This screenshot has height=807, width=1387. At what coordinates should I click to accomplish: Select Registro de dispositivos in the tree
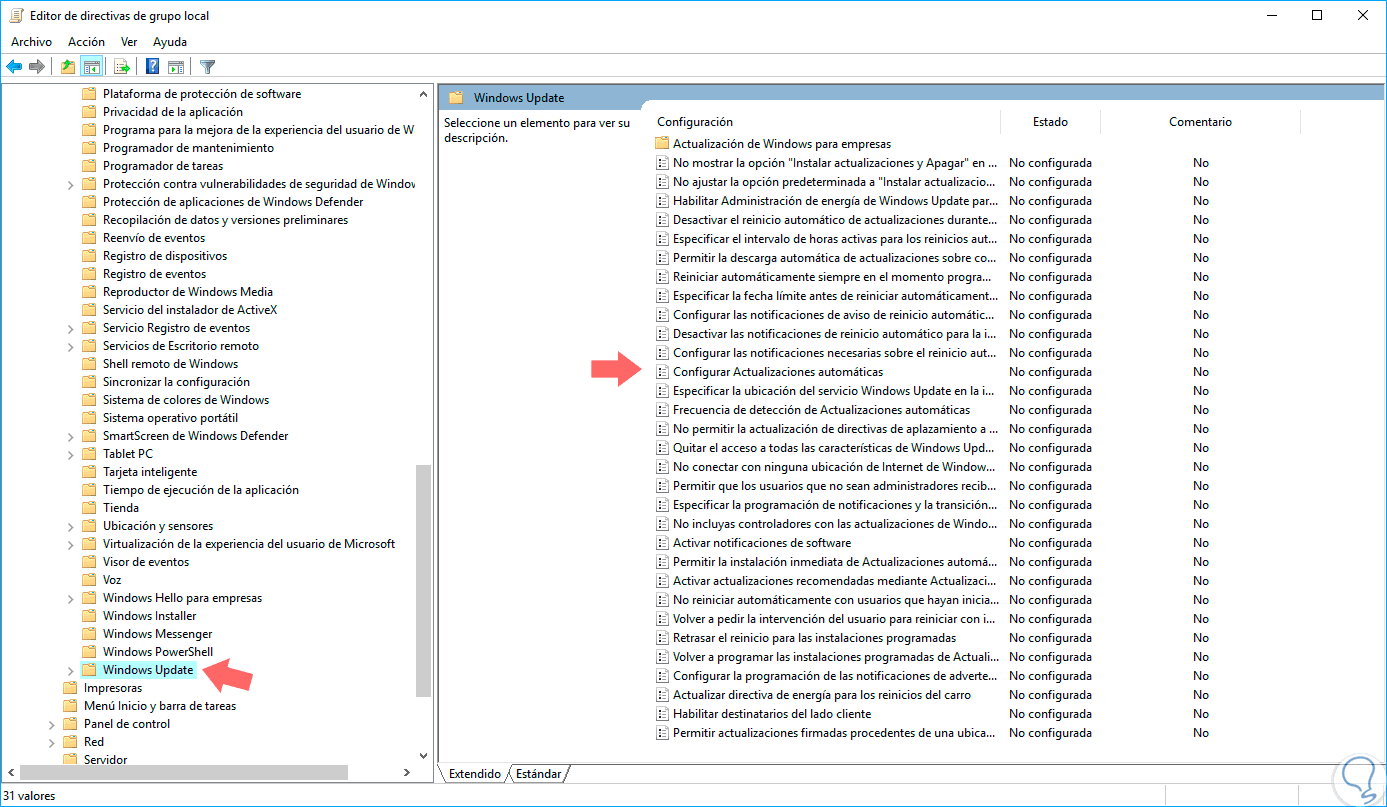[165, 256]
